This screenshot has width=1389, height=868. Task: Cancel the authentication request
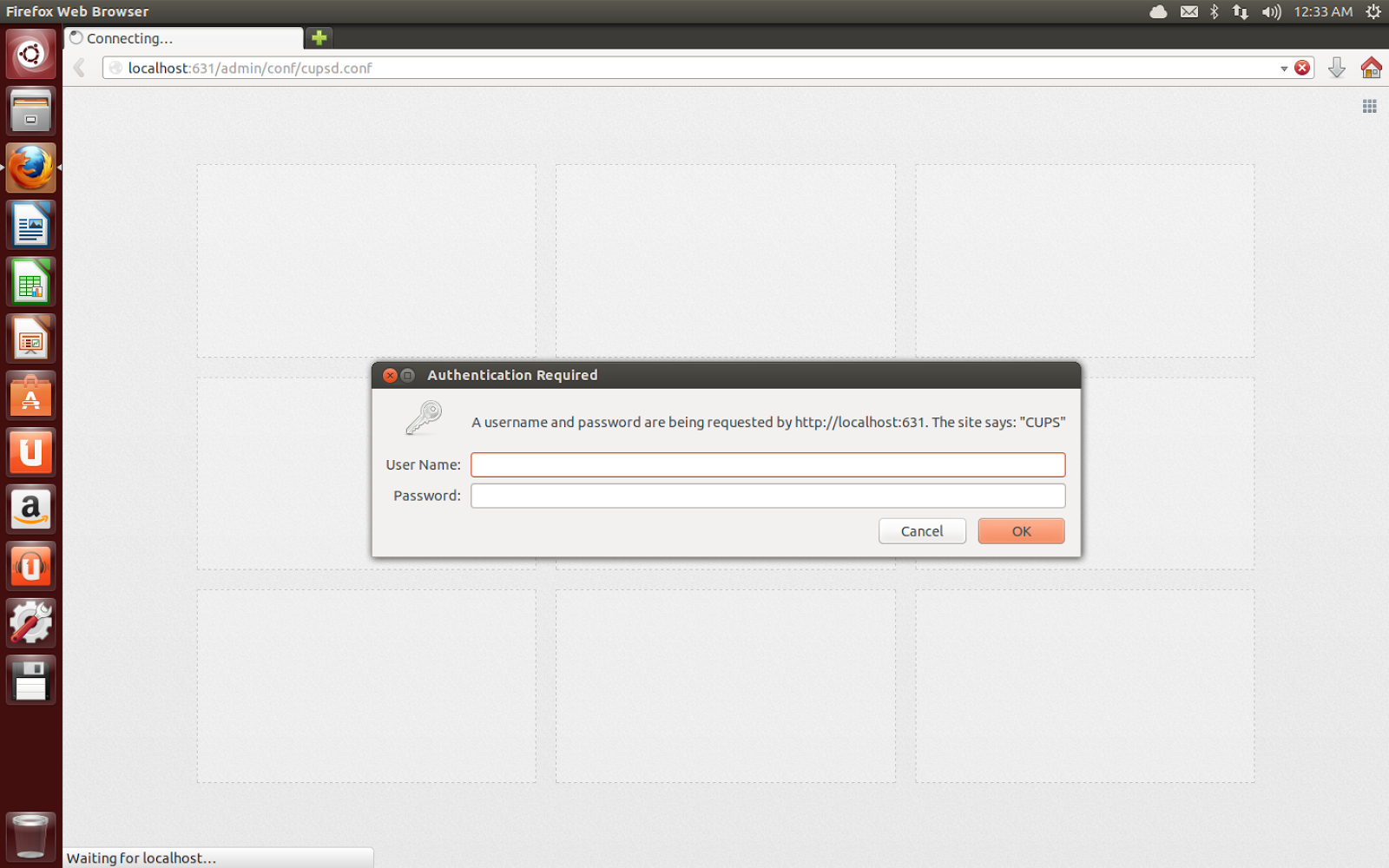click(921, 531)
